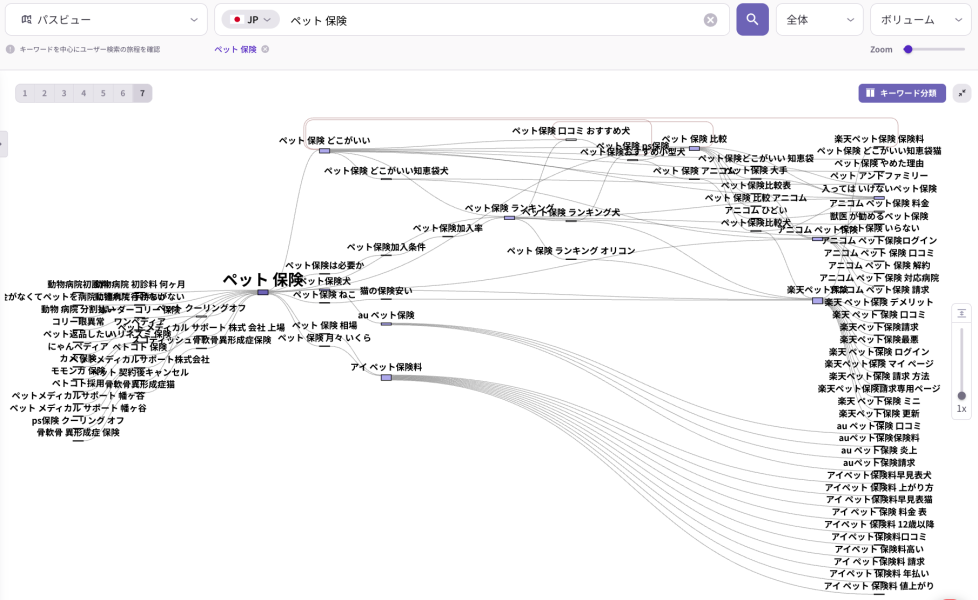Switch to depth level 3 tab
This screenshot has height=600, width=978.
pyautogui.click(x=64, y=93)
